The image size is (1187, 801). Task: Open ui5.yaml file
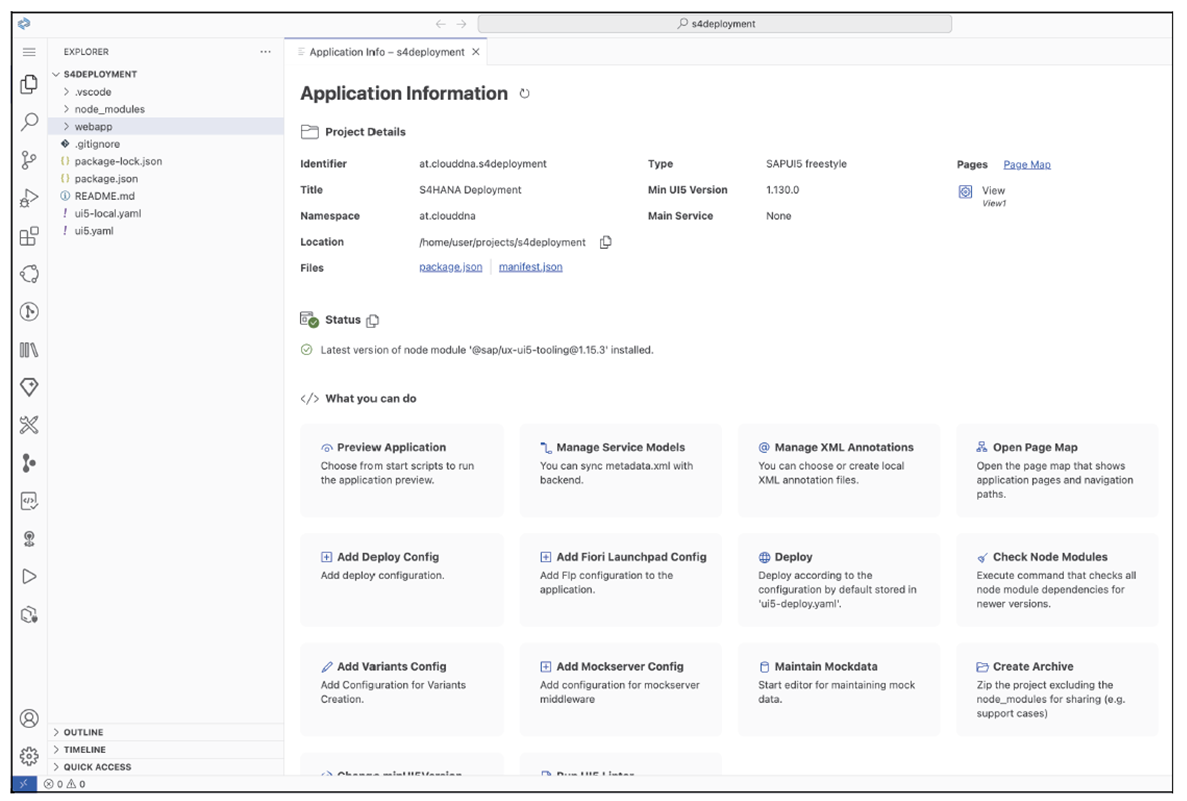coord(166,231)
